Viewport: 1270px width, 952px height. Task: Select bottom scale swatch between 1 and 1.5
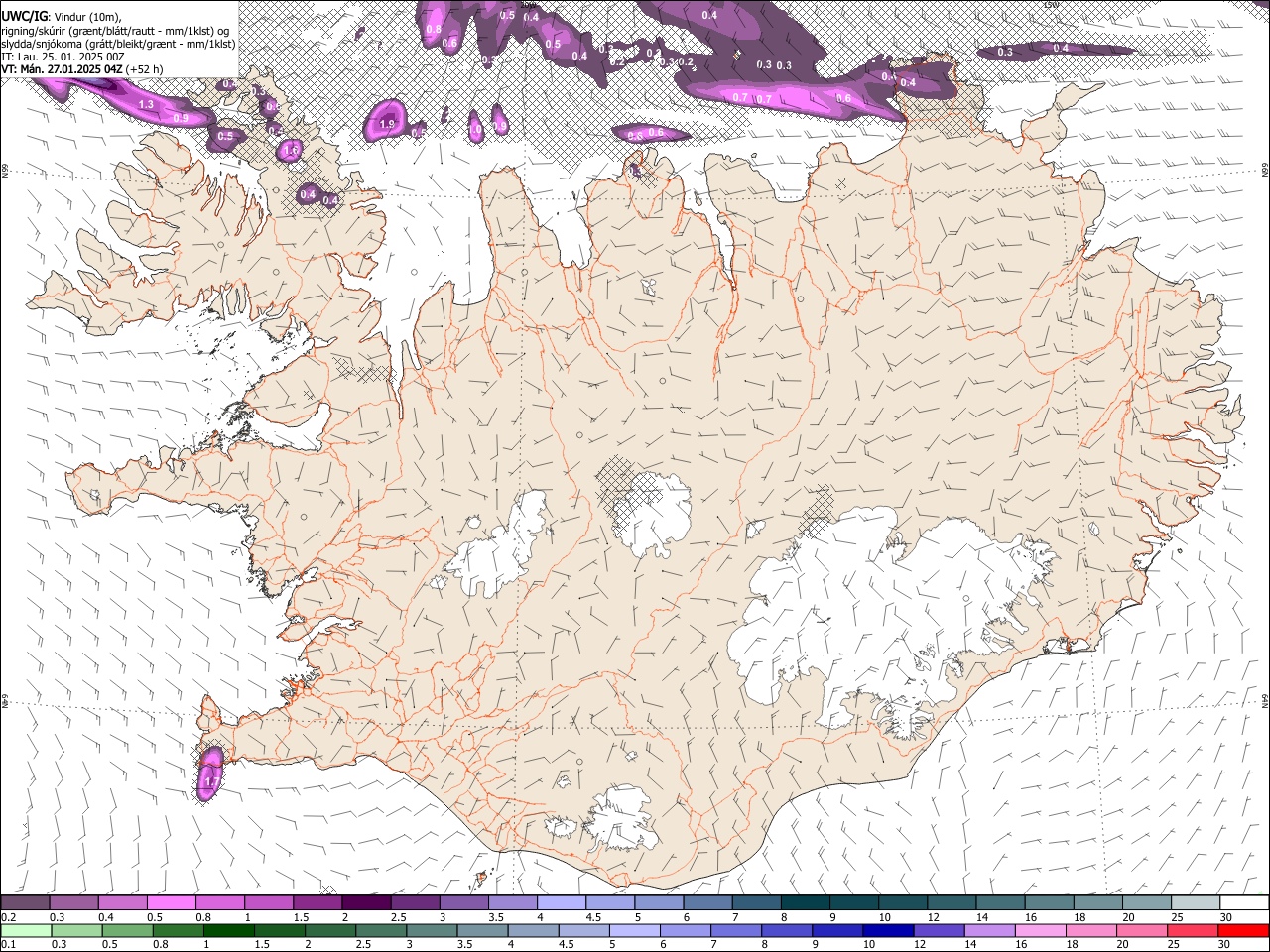pos(228,930)
